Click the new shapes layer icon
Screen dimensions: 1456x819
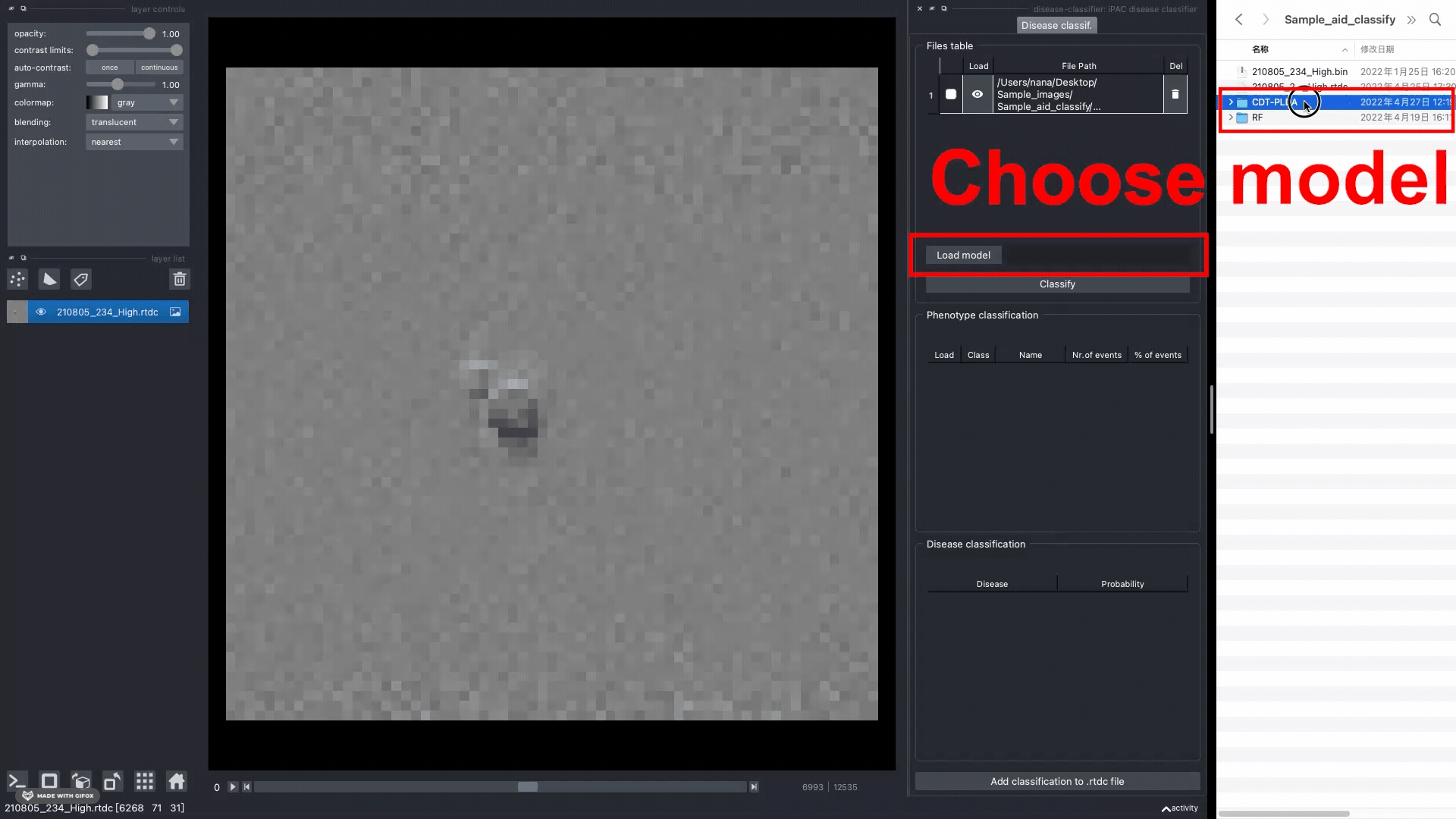pos(49,279)
